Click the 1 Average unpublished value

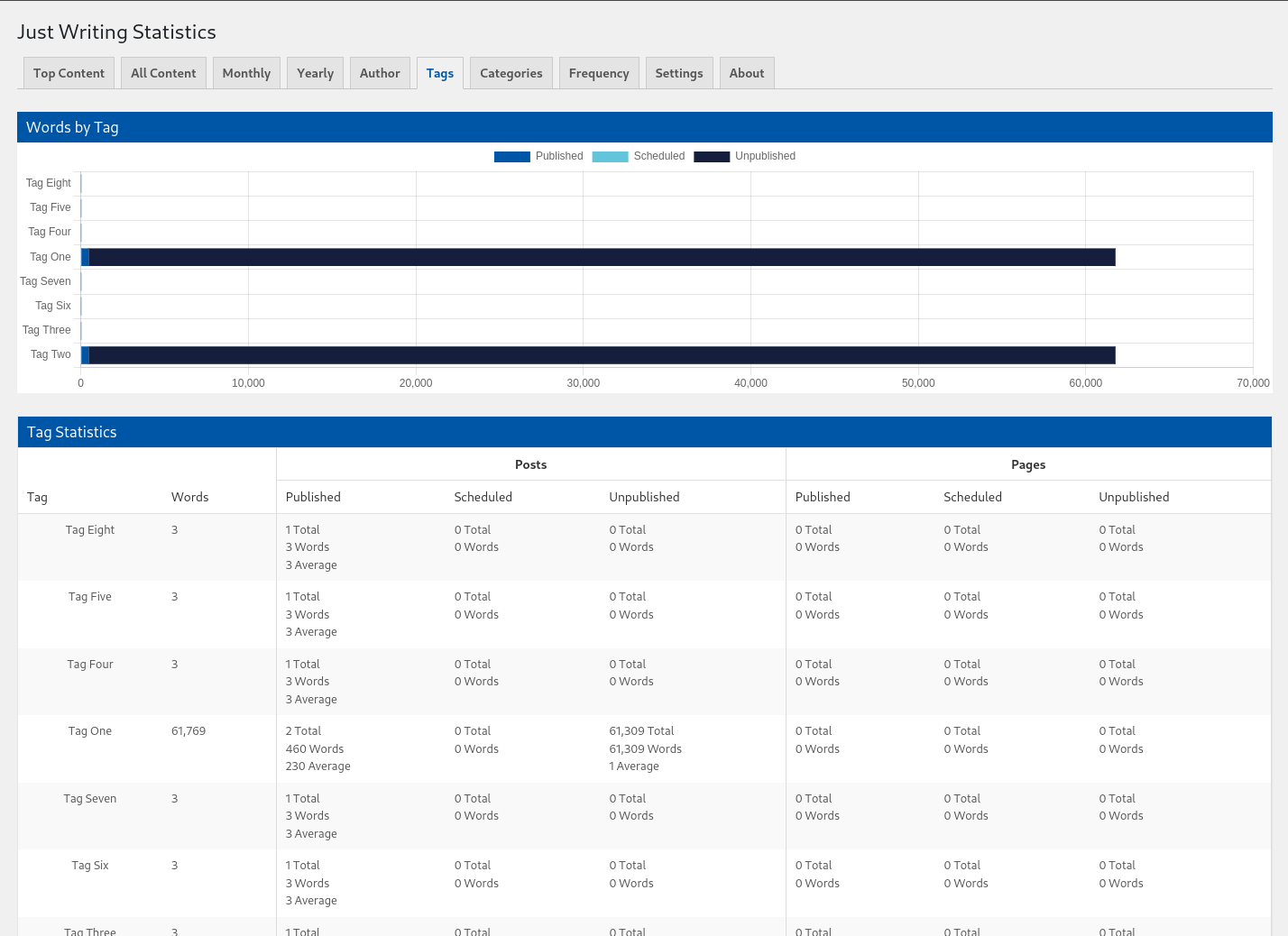(x=634, y=766)
